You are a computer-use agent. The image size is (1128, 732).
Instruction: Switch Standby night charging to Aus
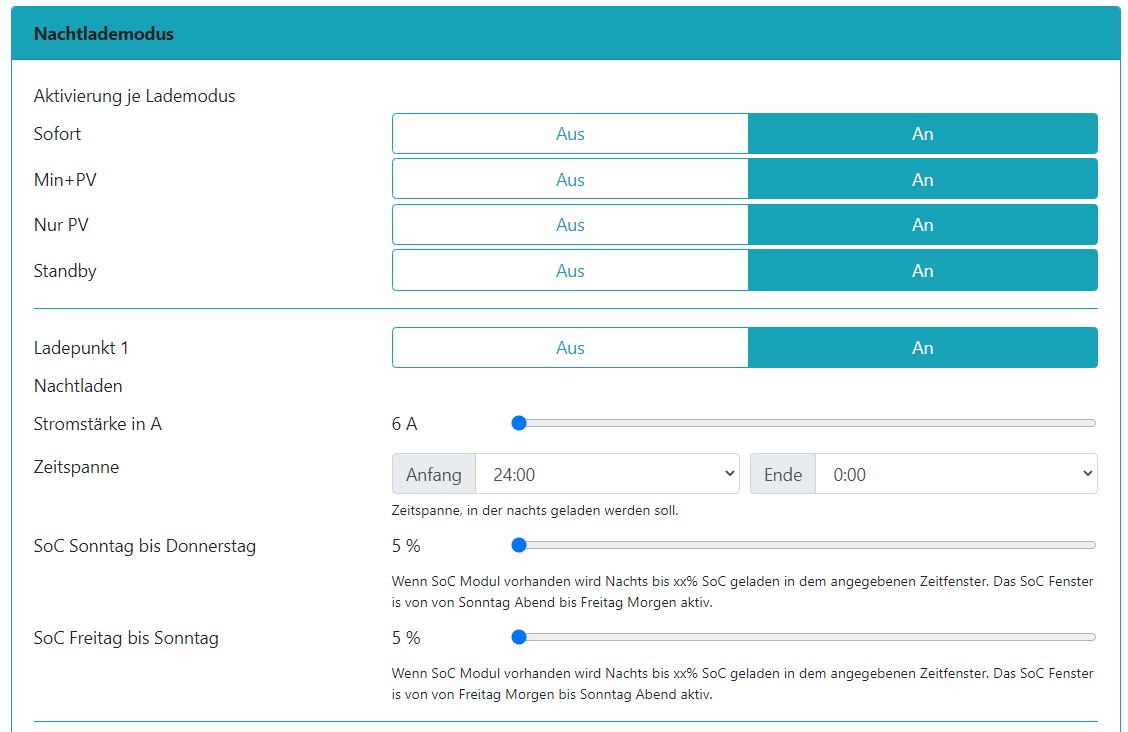pyautogui.click(x=570, y=271)
